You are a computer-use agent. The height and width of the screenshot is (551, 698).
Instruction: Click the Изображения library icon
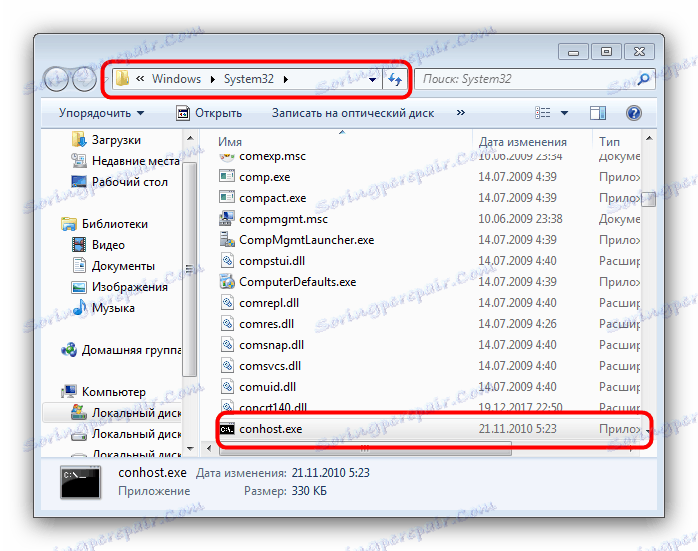click(79, 287)
